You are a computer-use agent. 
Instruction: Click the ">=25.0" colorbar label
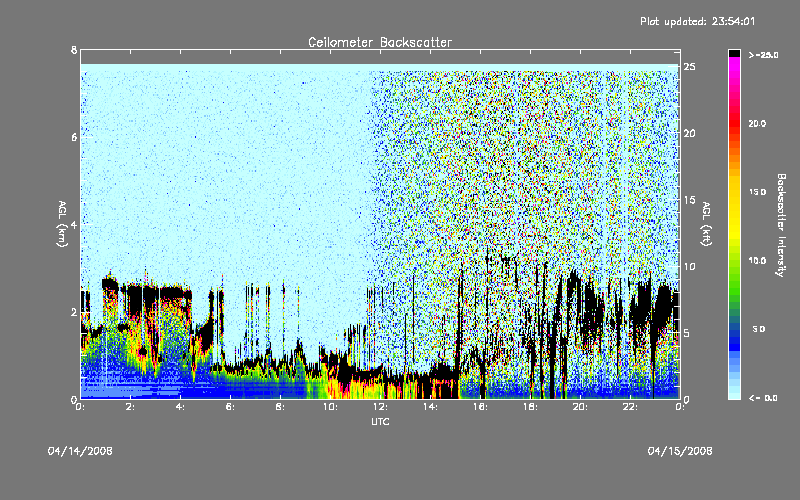point(763,55)
